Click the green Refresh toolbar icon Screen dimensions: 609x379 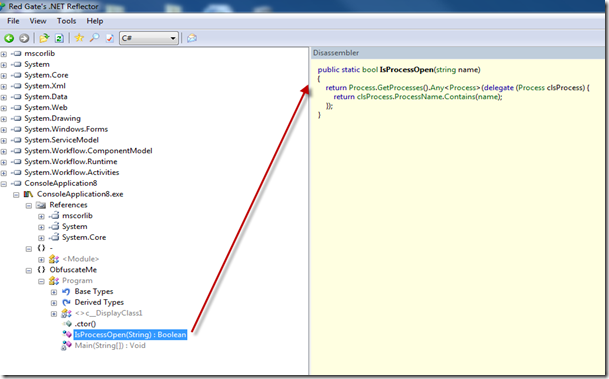tap(59, 38)
